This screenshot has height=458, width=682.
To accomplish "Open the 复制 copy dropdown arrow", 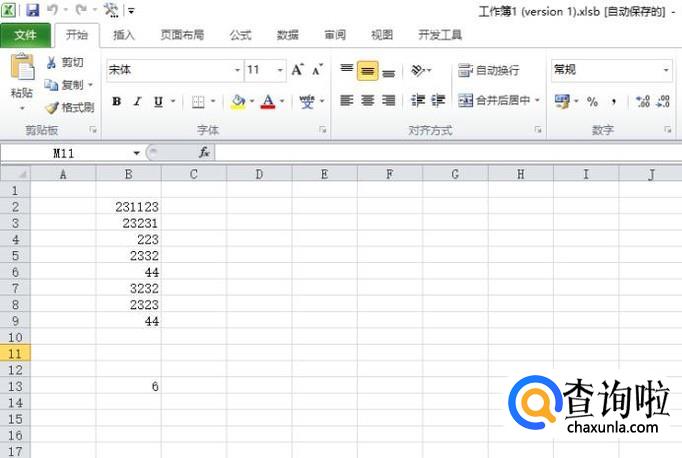I will [x=90, y=85].
